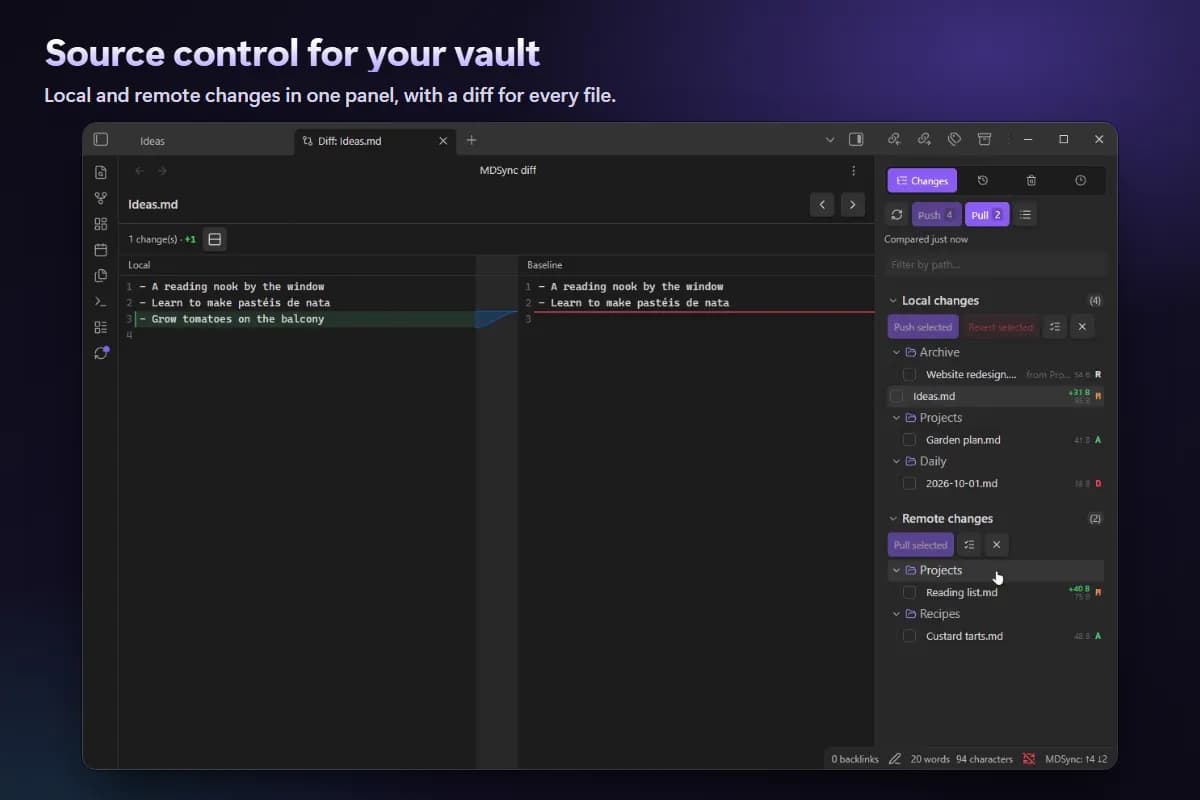
Task: Open the canvas grid ribbon icon
Action: pos(101,224)
